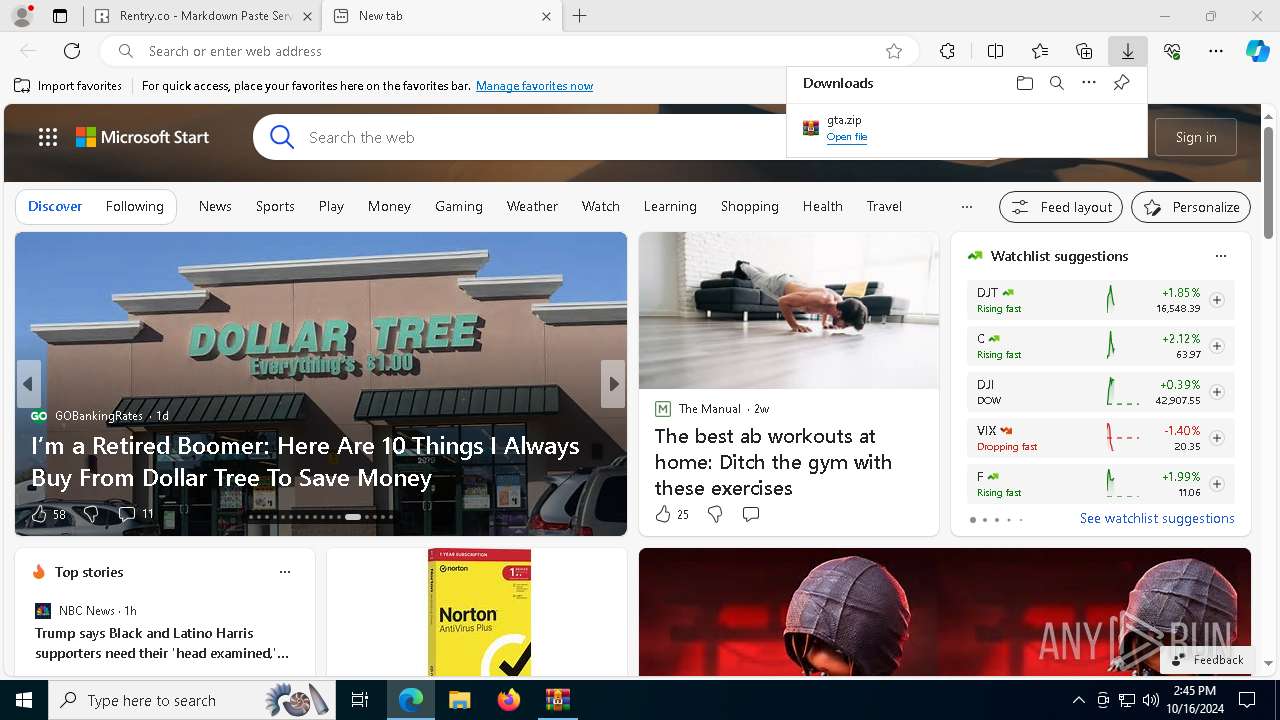Open the Norton AntiVirus ad thumbnail

(479, 612)
